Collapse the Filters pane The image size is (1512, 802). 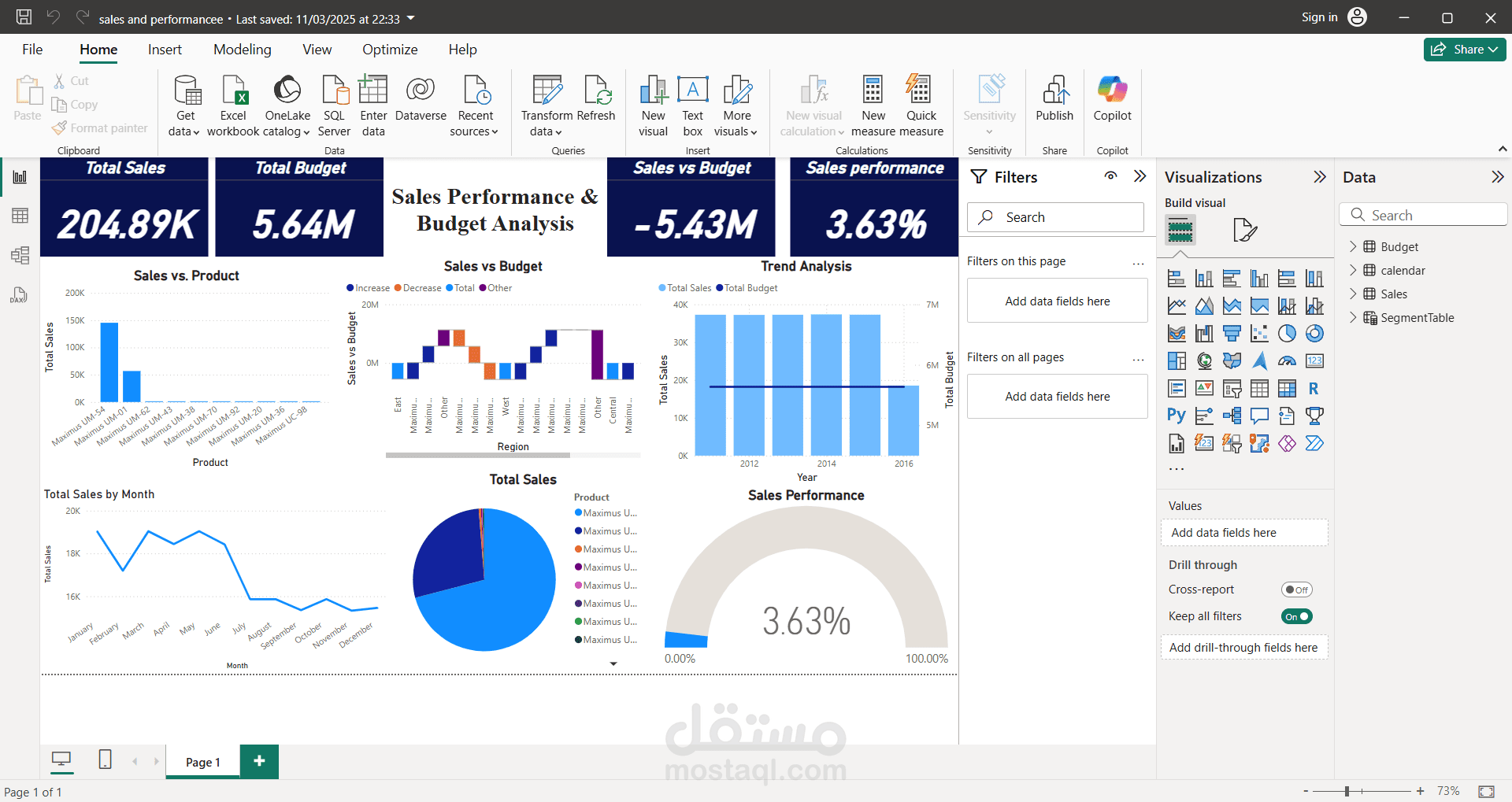click(x=1140, y=176)
